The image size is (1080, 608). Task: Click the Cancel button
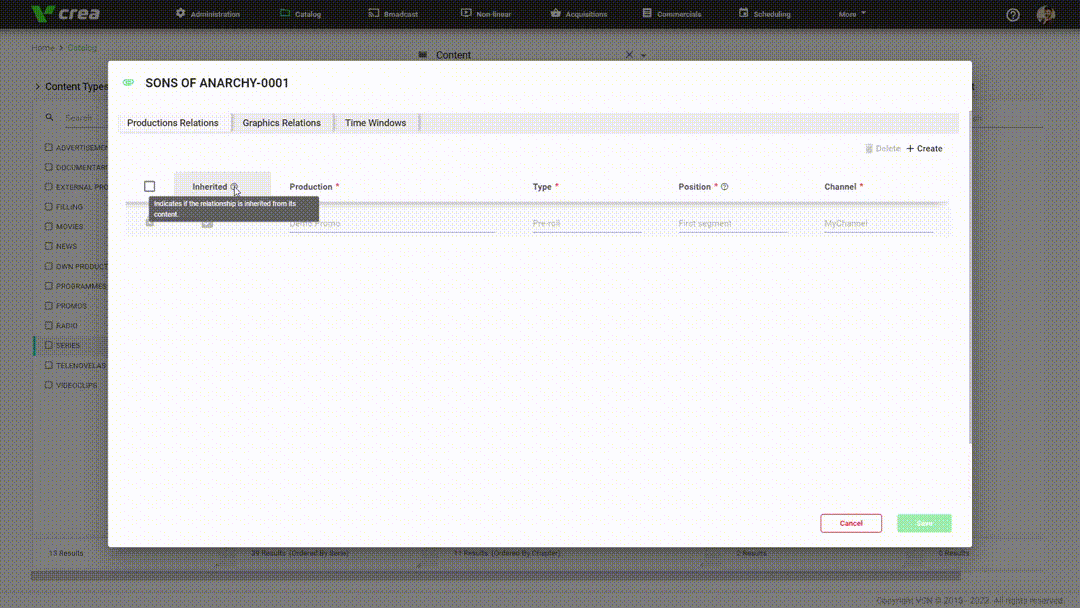click(x=851, y=523)
